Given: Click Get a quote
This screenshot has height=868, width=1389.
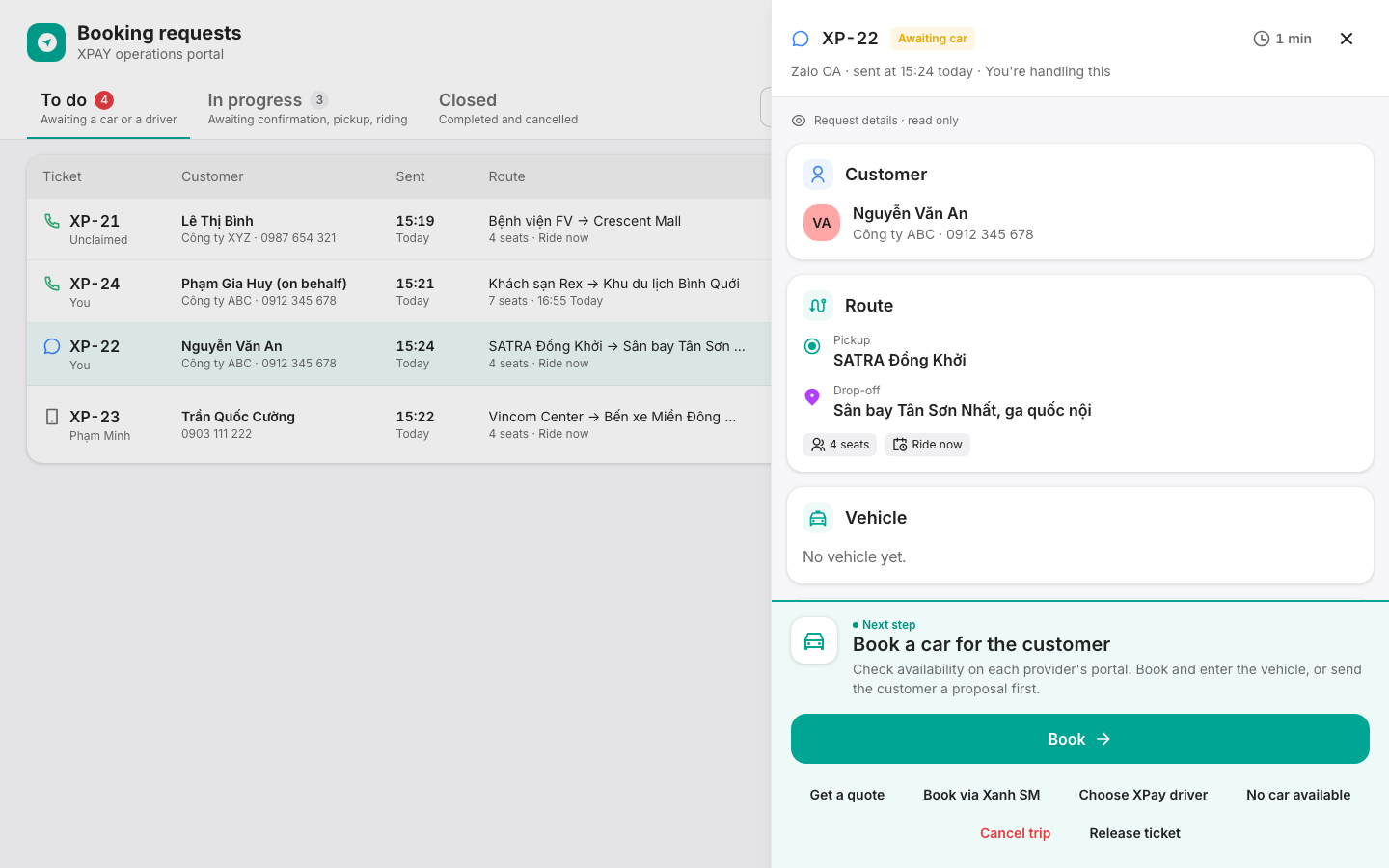Looking at the screenshot, I should (847, 795).
